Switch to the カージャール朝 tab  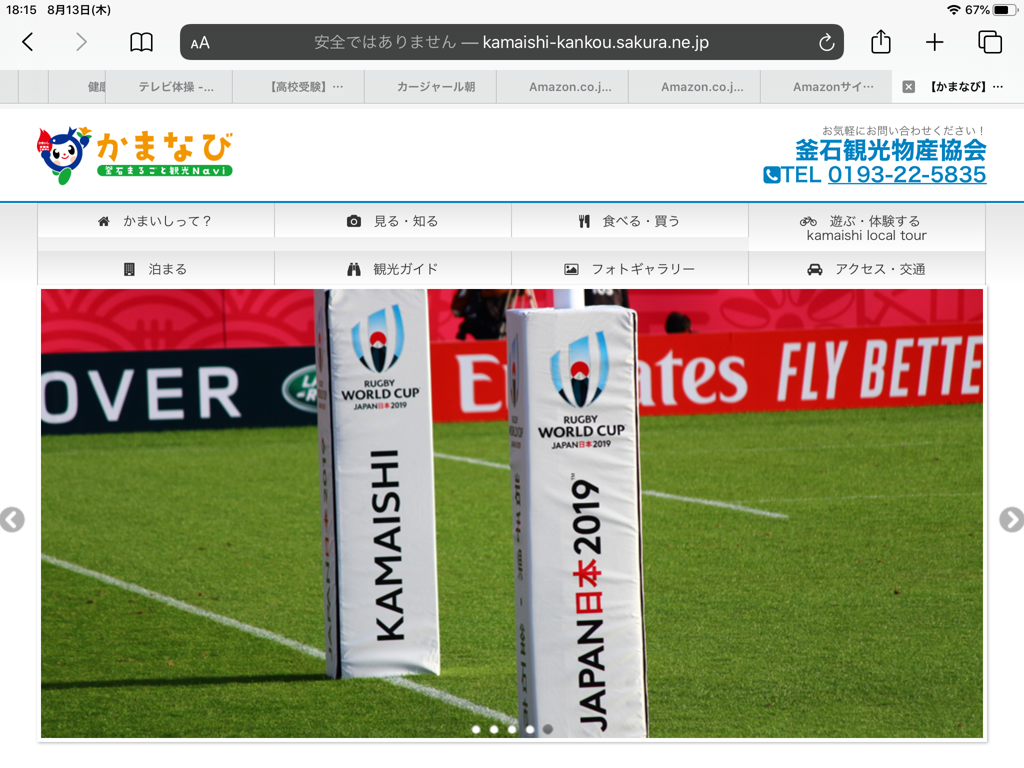(x=435, y=87)
